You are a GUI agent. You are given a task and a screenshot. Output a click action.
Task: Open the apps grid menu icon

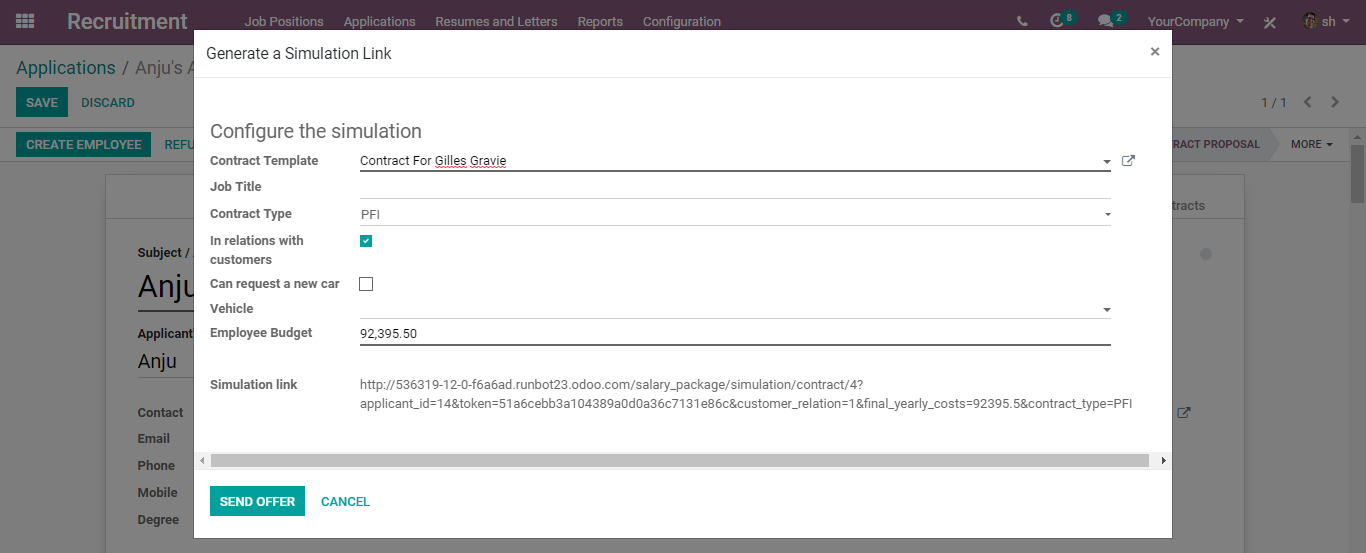click(25, 21)
